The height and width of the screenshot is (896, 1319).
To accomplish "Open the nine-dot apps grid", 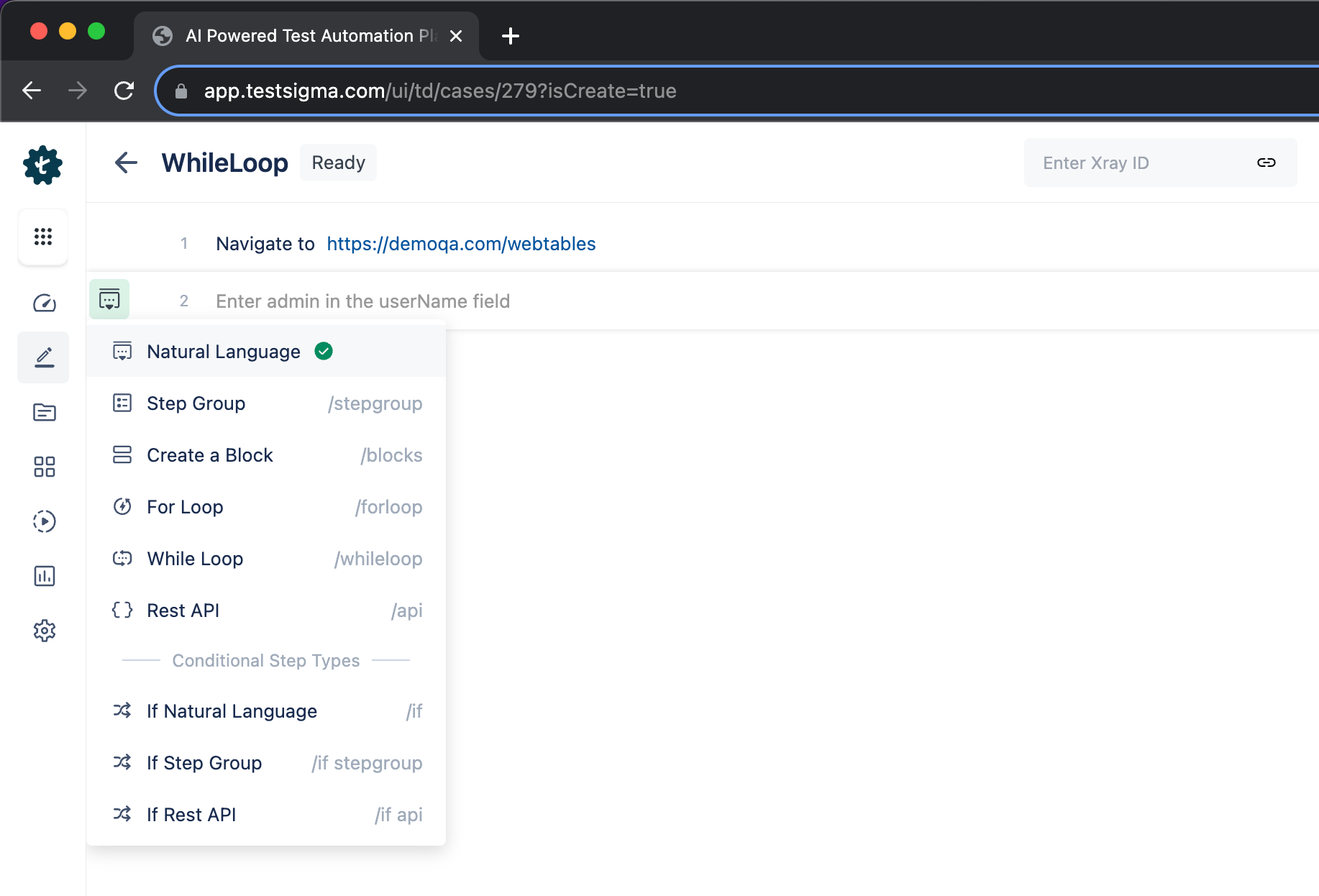I will (43, 237).
